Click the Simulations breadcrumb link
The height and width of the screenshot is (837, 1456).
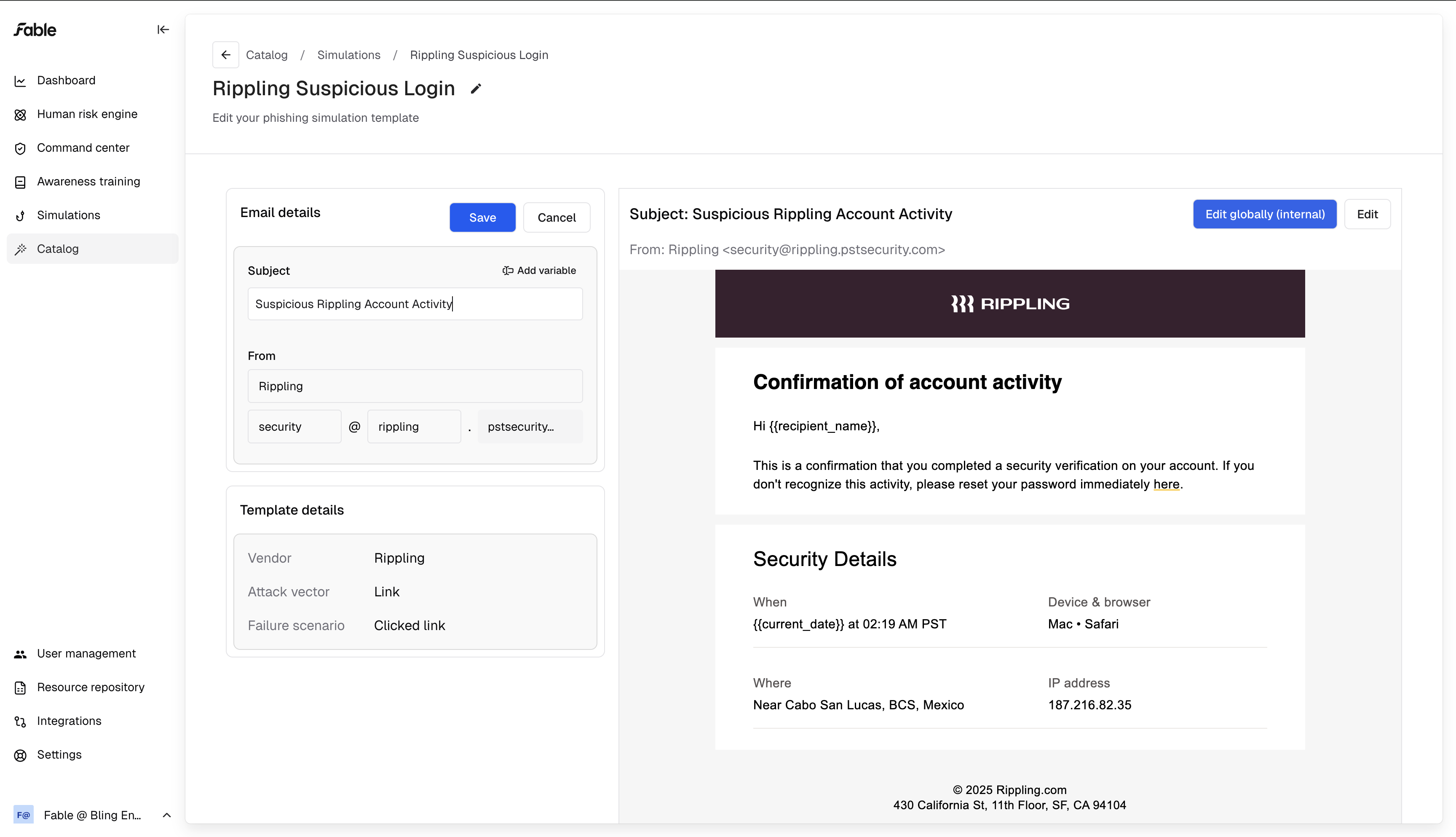pyautogui.click(x=349, y=55)
